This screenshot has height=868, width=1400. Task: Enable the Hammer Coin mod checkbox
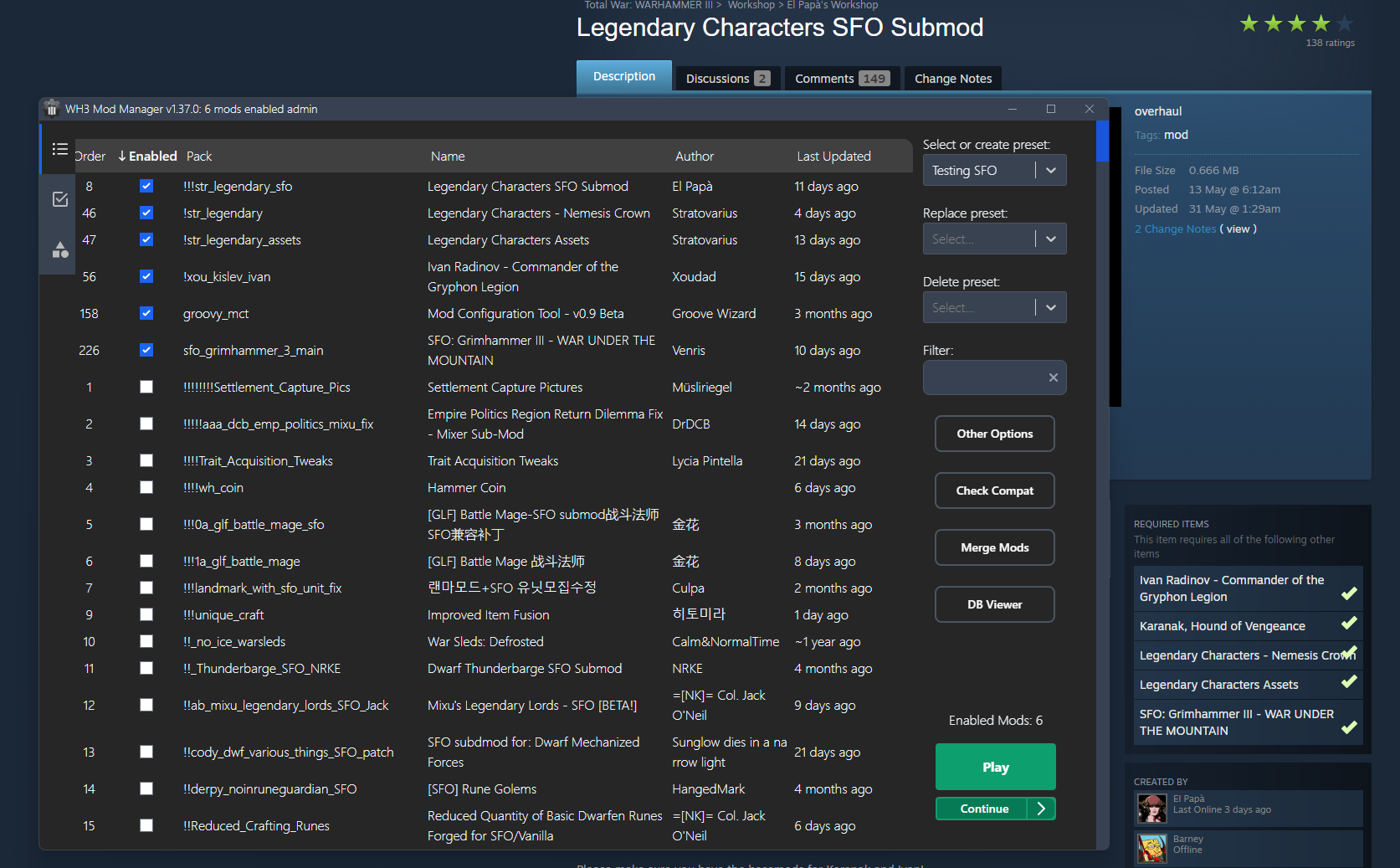point(146,487)
